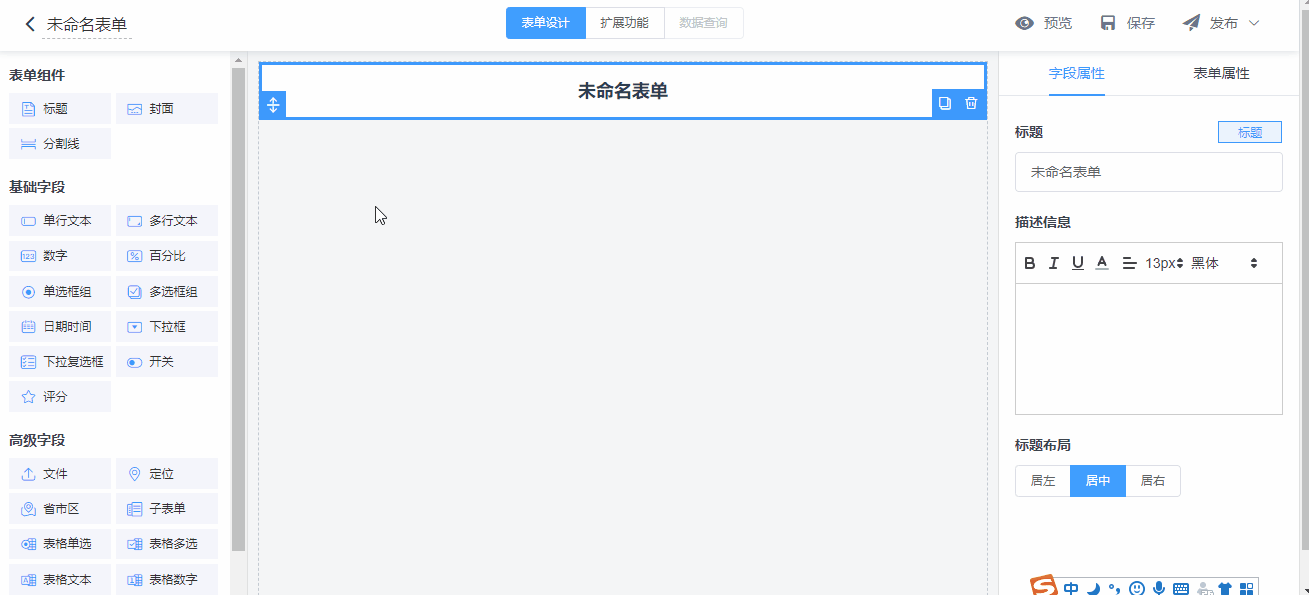The width and height of the screenshot is (1309, 595).
Task: Toggle bold in description editor
Action: [1030, 263]
